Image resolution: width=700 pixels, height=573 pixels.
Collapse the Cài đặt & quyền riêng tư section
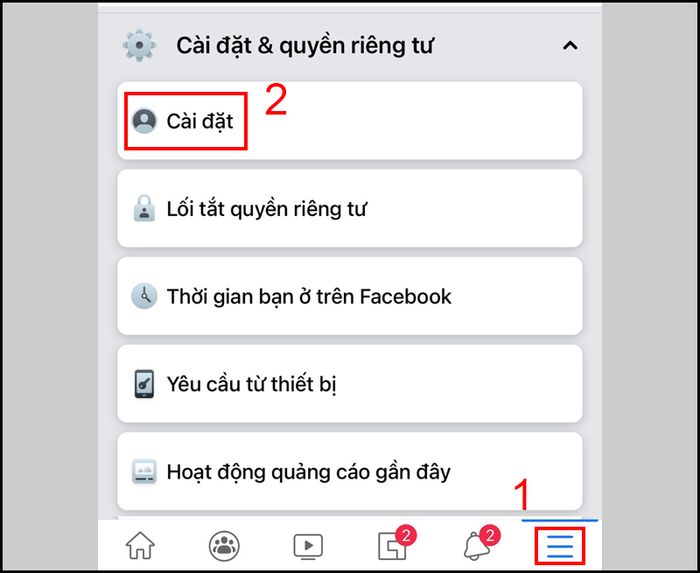[x=570, y=46]
